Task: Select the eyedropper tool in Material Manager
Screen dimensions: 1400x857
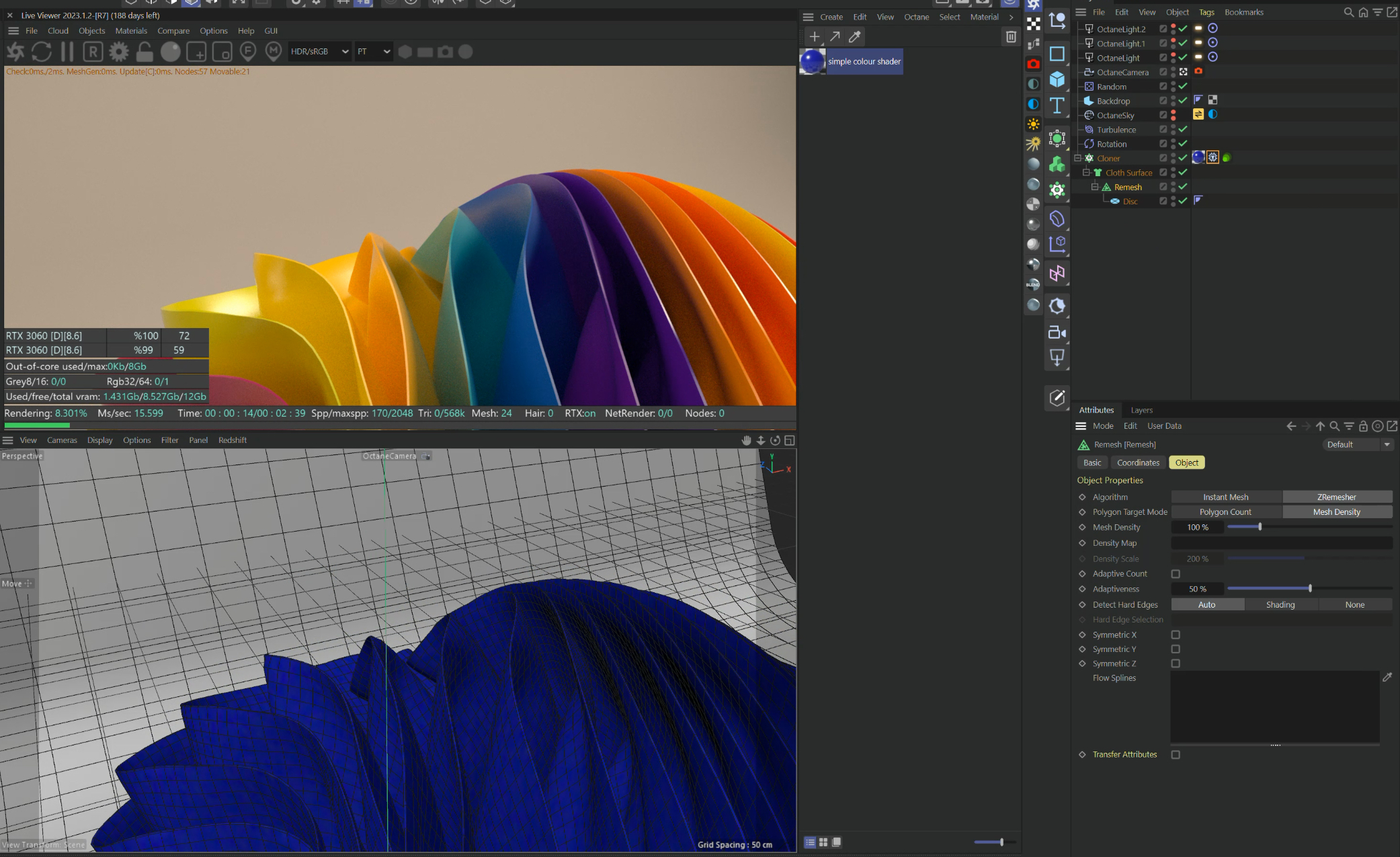Action: click(855, 36)
